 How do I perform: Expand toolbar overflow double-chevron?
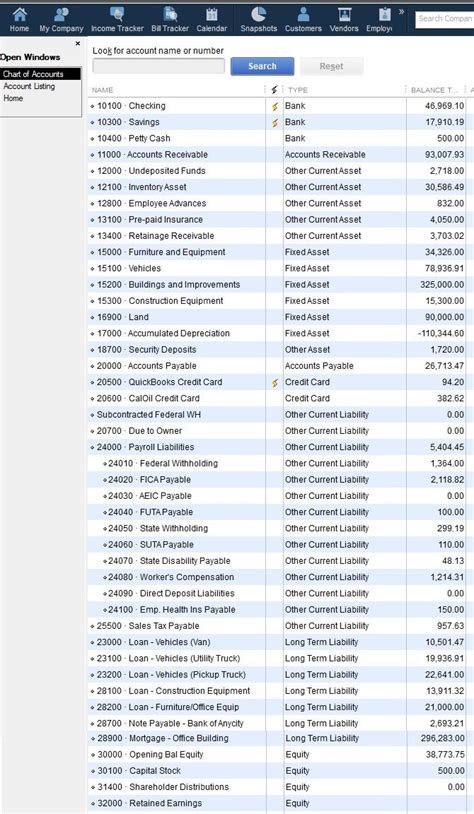tap(401, 11)
